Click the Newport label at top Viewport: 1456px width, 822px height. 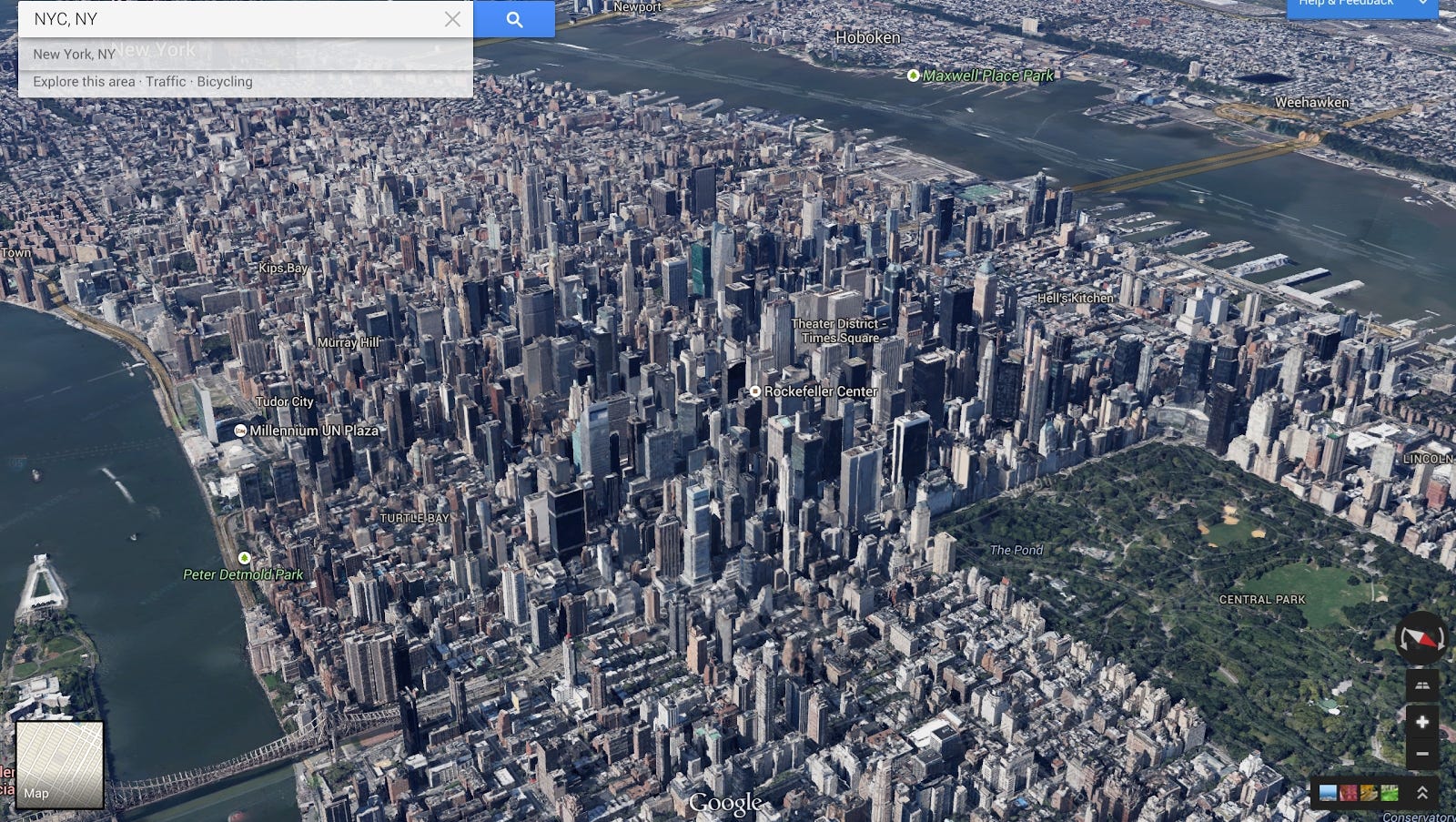click(637, 6)
